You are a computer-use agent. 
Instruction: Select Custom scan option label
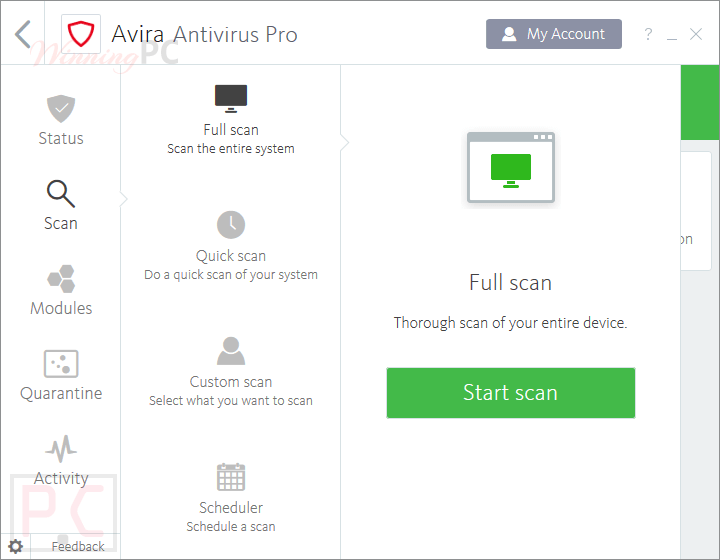(231, 382)
